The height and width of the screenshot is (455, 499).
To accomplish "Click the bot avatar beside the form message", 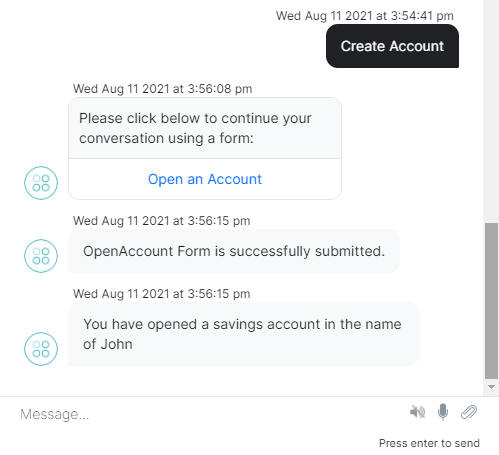I will pos(41,183).
